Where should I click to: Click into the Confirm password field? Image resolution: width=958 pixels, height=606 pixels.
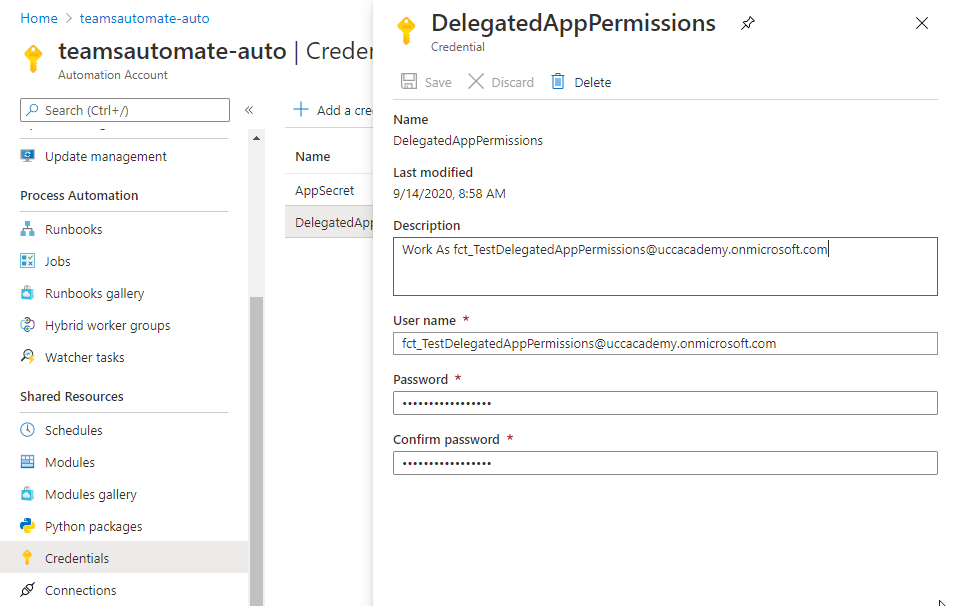point(665,462)
